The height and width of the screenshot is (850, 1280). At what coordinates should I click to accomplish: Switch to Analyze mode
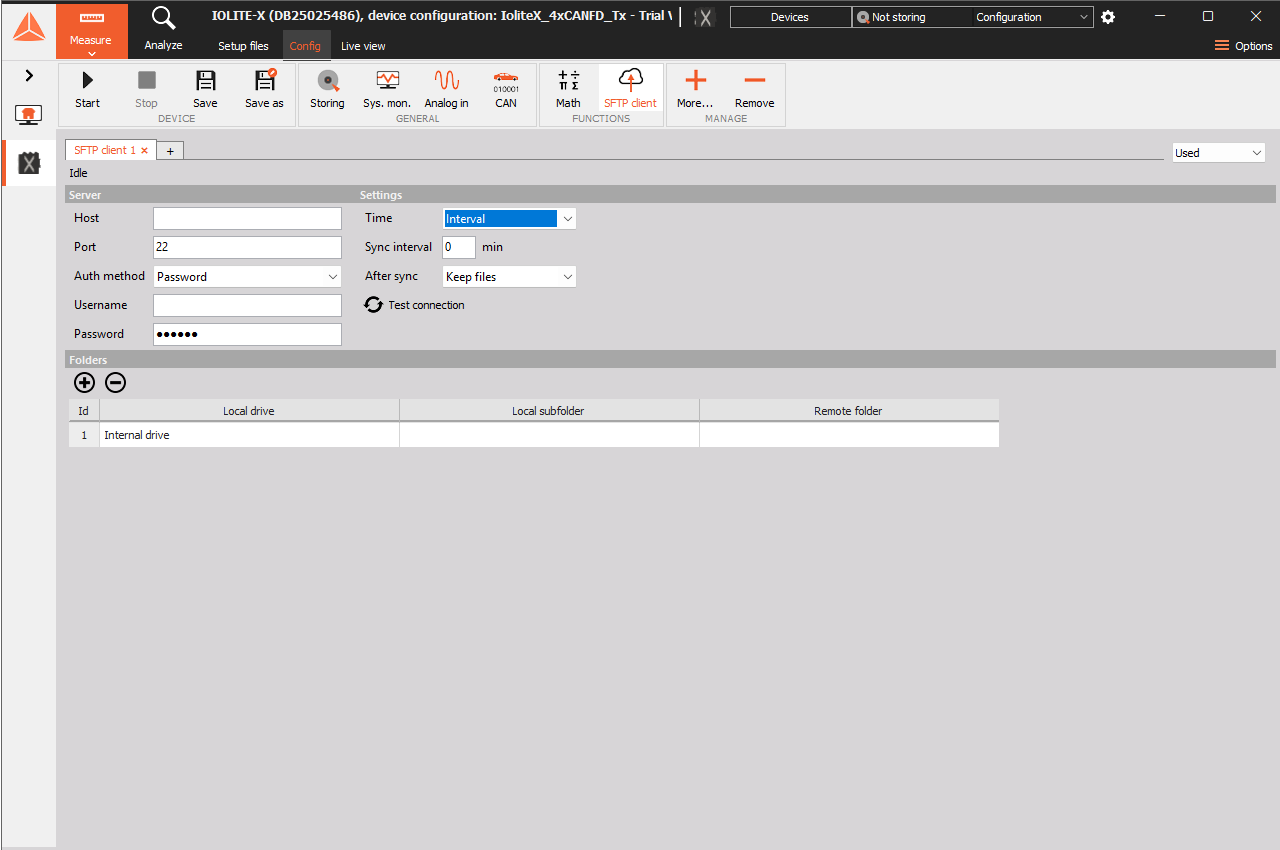point(163,28)
